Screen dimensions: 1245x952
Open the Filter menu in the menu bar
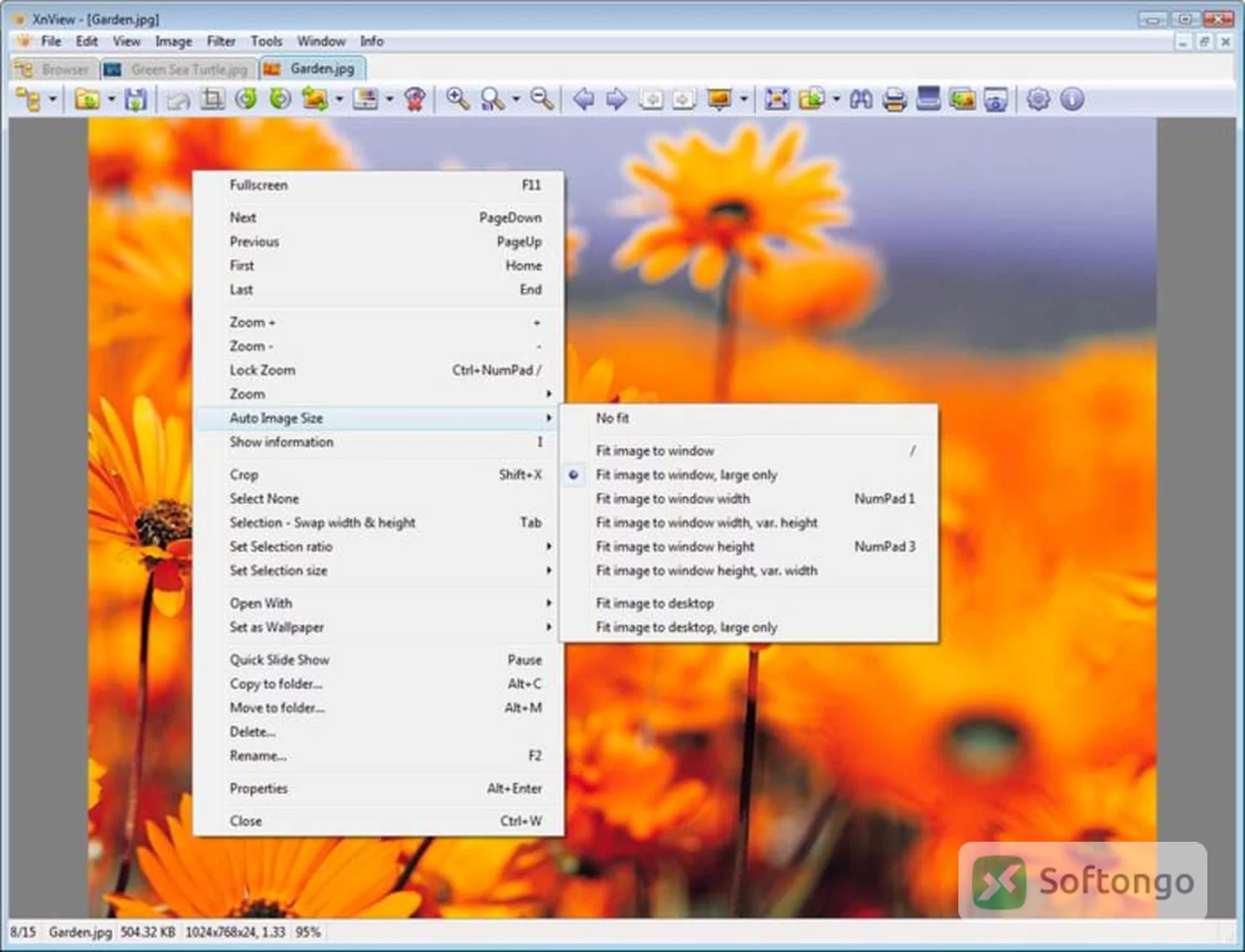[221, 42]
